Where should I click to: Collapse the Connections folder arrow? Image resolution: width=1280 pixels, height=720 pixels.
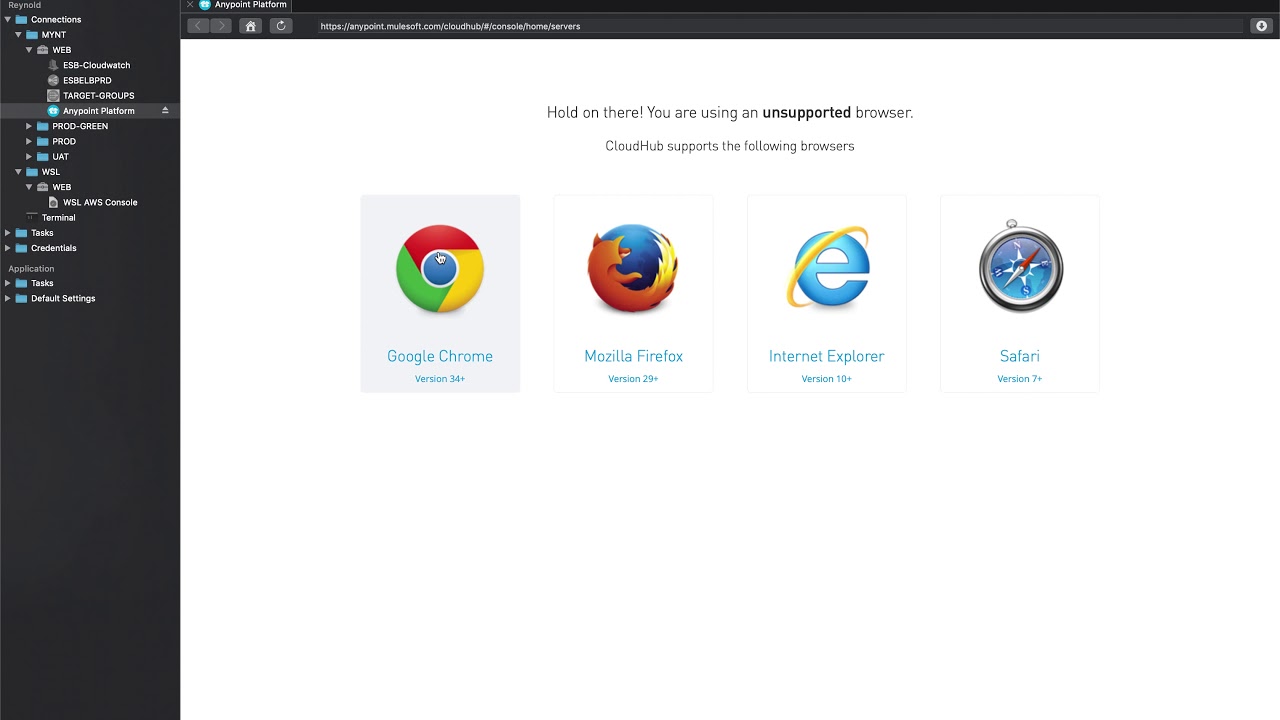click(x=8, y=20)
